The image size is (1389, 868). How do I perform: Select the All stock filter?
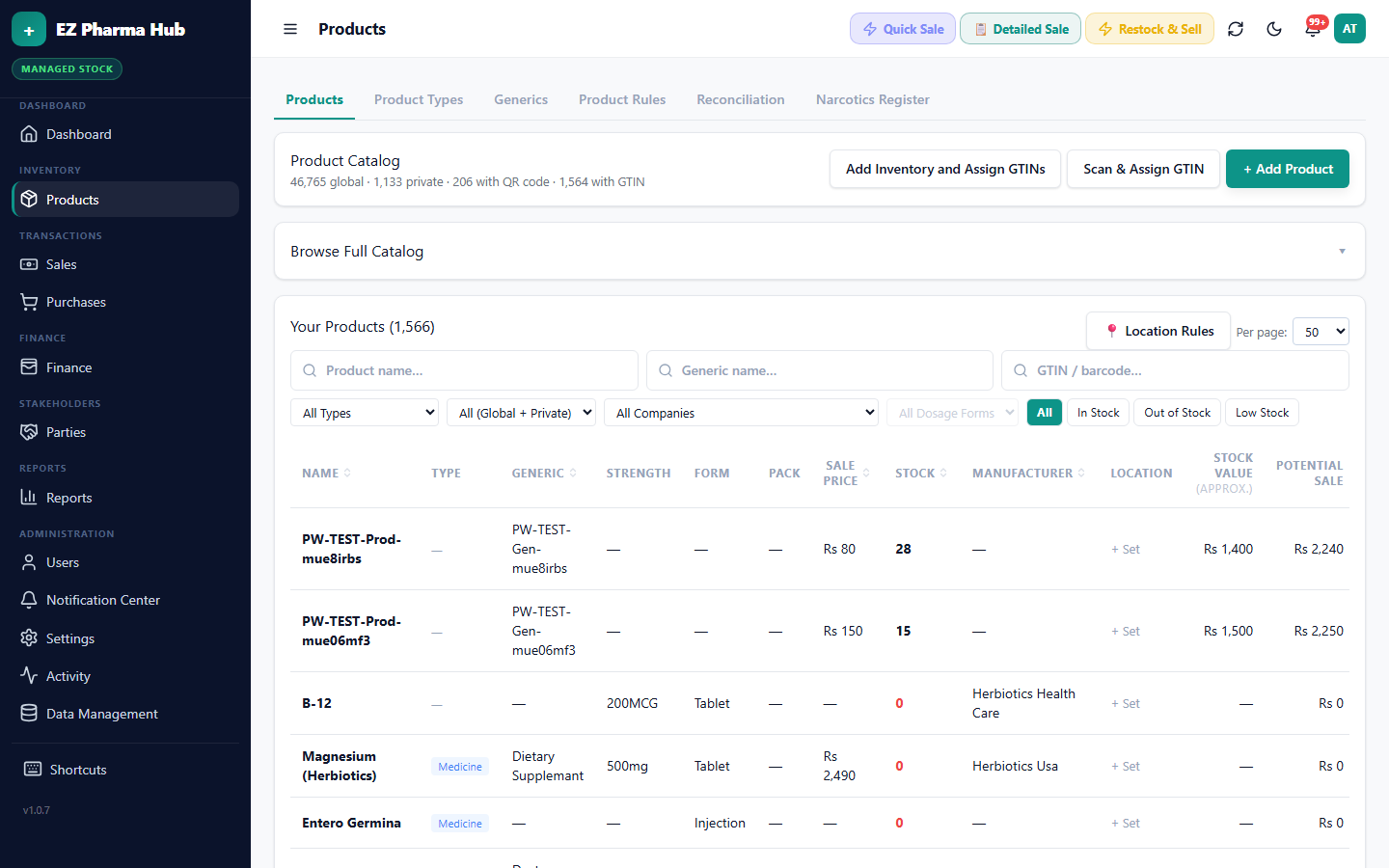pos(1045,413)
